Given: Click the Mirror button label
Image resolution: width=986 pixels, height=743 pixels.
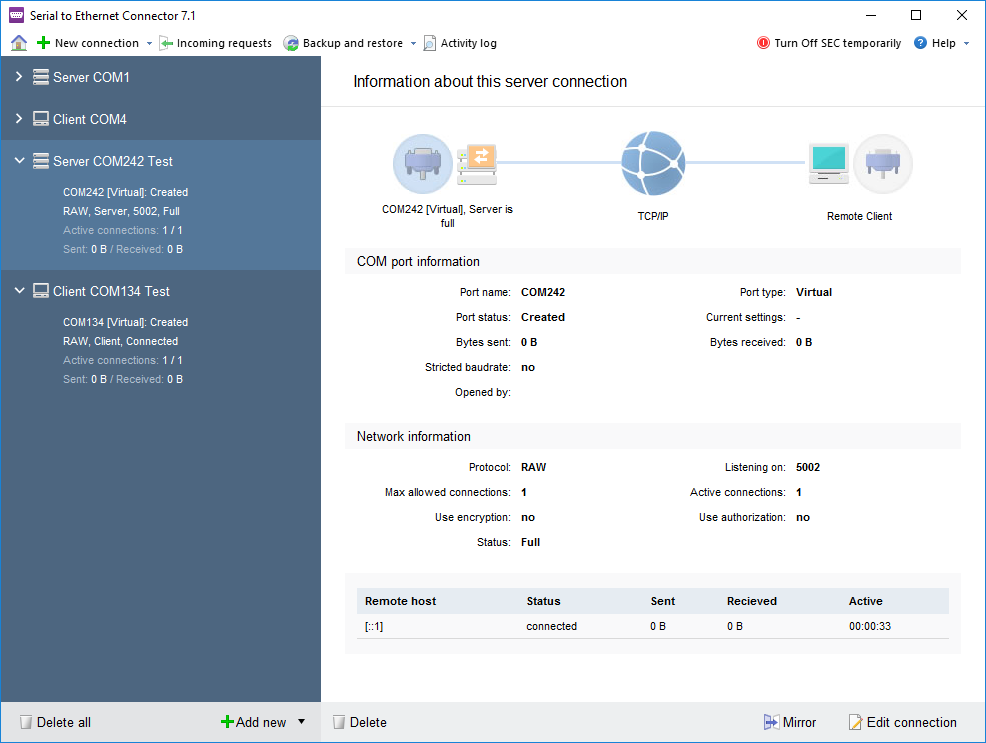Looking at the screenshot, I should (x=799, y=722).
